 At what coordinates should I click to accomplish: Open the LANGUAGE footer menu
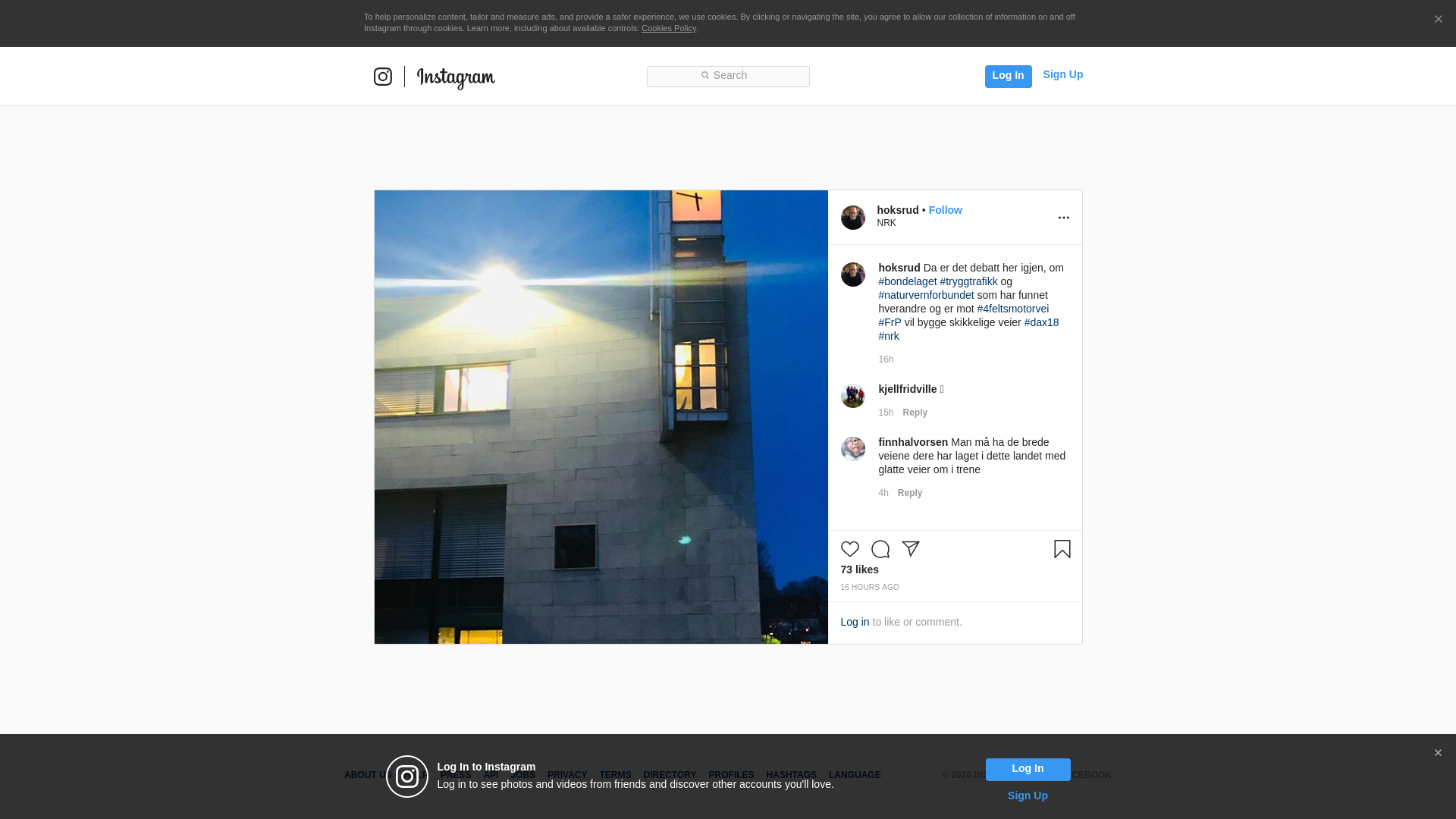(854, 775)
